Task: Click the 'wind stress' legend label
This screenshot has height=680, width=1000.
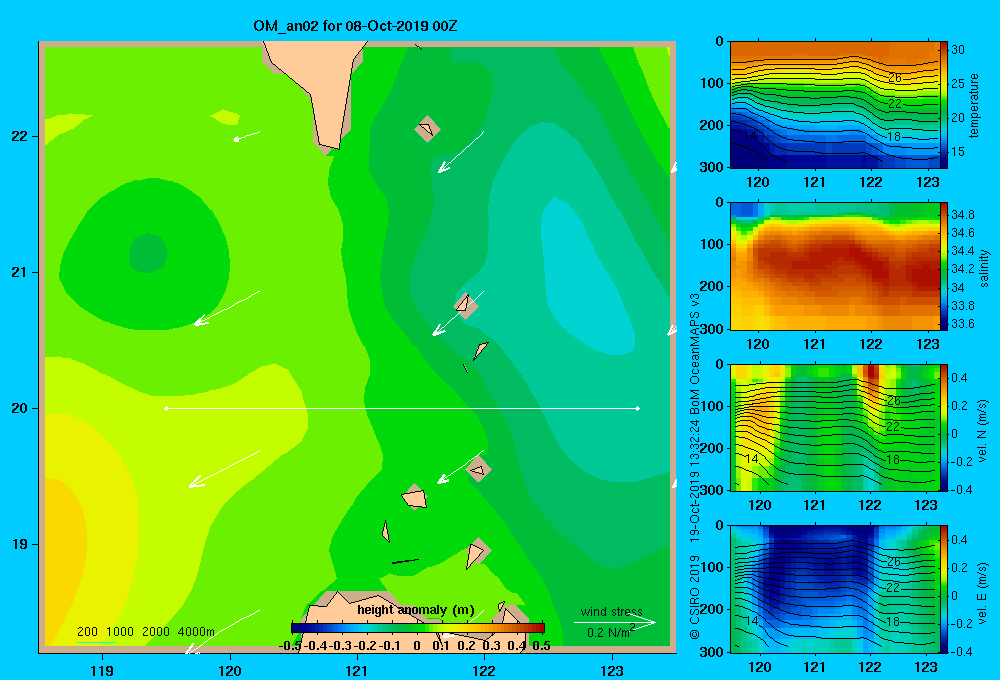Action: (x=612, y=611)
